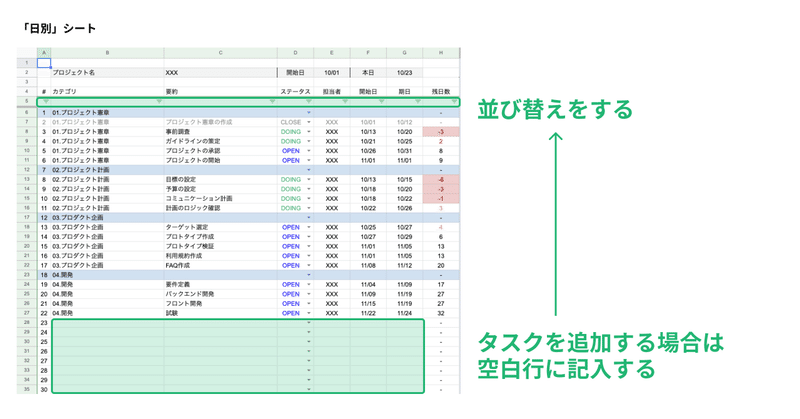
Task: Click the 担当者 column heading cell
Action: 332,91
